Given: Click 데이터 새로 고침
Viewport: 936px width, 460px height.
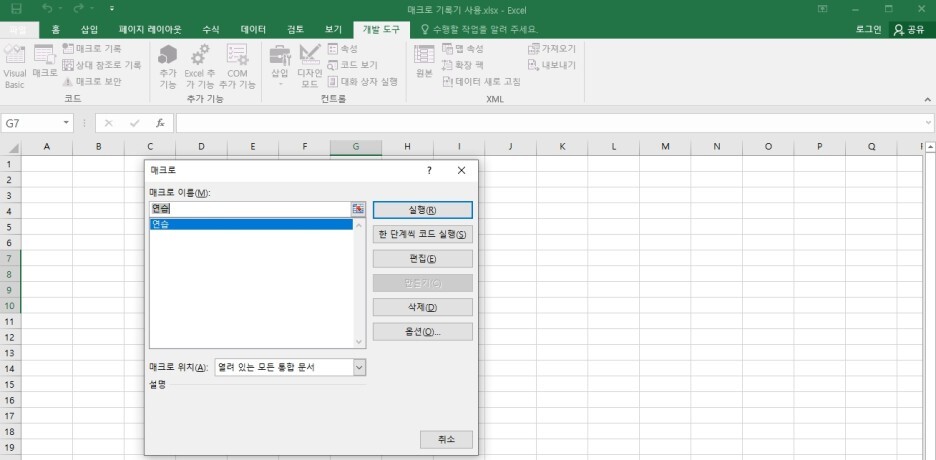Looking at the screenshot, I should pyautogui.click(x=481, y=82).
